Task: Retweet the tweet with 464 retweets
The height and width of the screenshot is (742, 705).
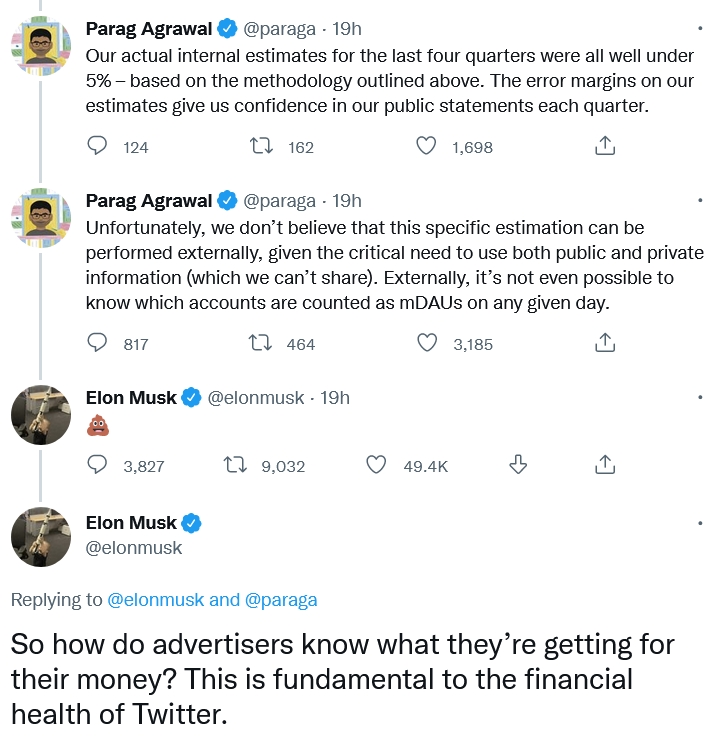Action: [260, 343]
